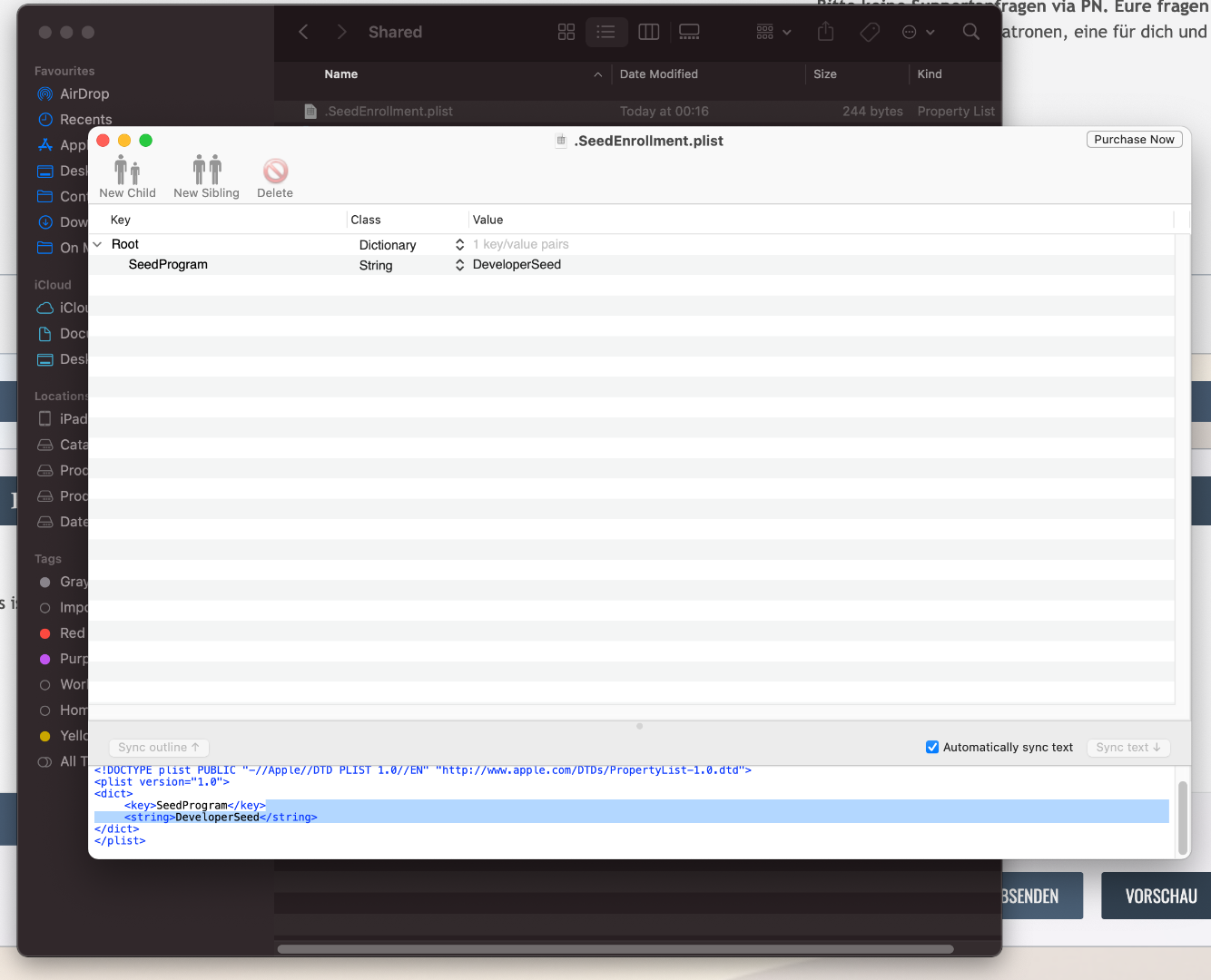Sort Finder by Date Modified

[659, 74]
